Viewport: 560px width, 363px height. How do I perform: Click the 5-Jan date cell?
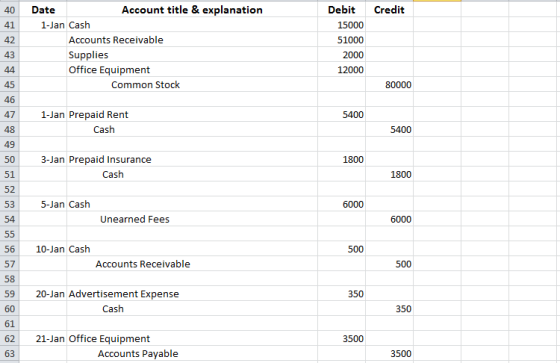tap(43, 204)
